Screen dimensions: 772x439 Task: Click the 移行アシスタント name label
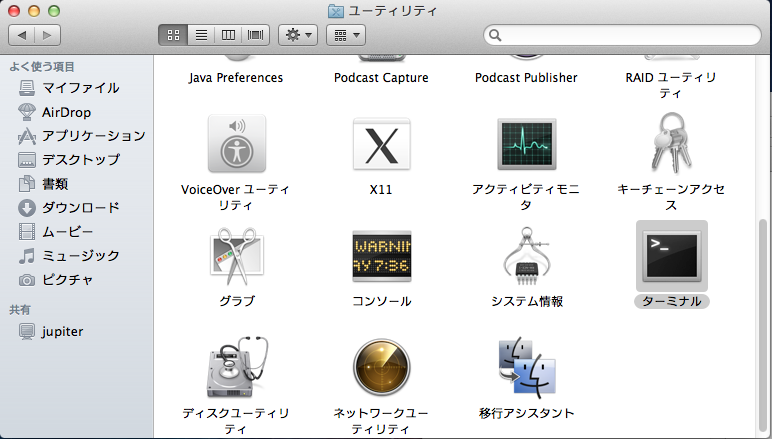(x=527, y=413)
